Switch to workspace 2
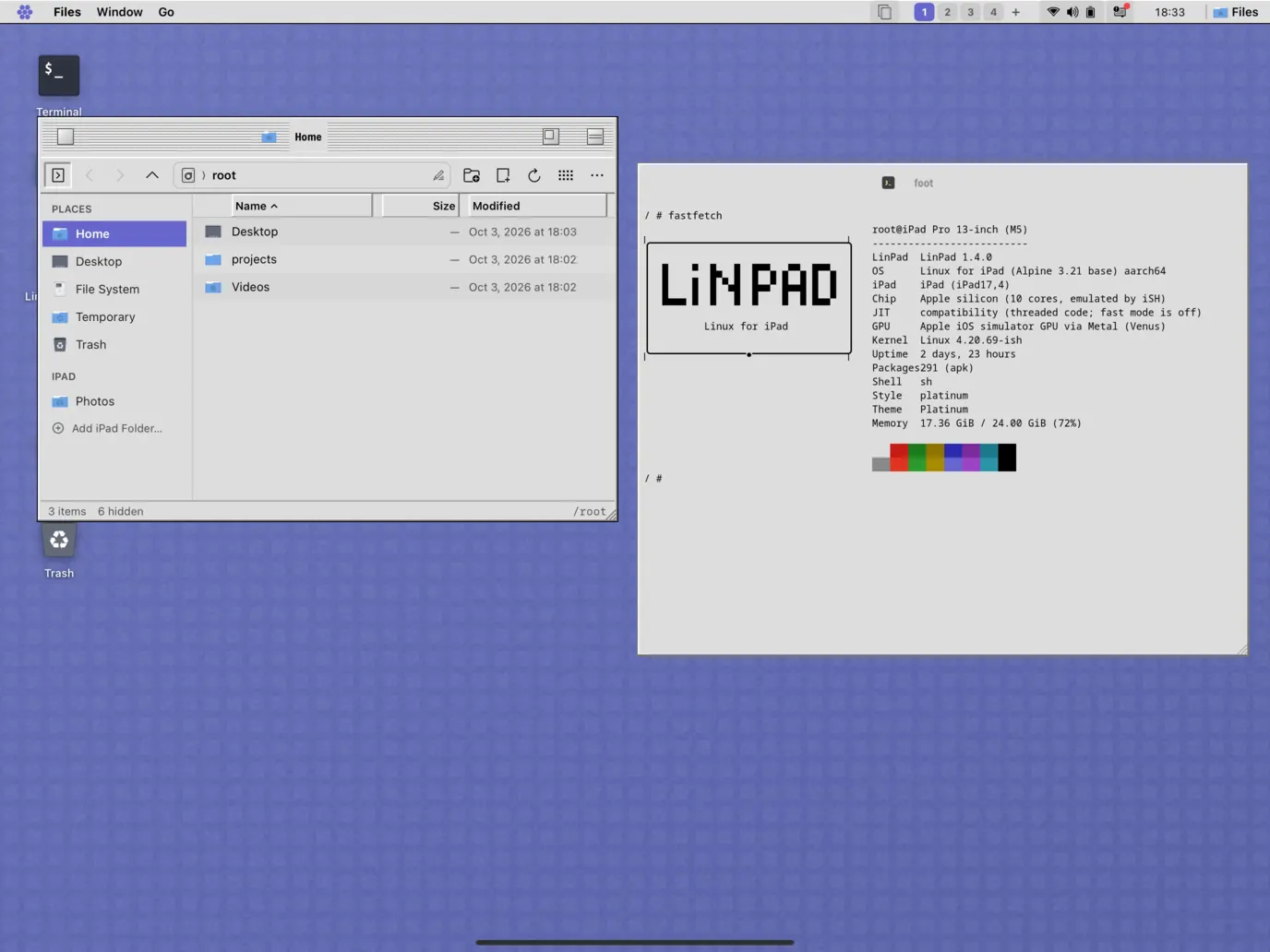 pyautogui.click(x=947, y=12)
